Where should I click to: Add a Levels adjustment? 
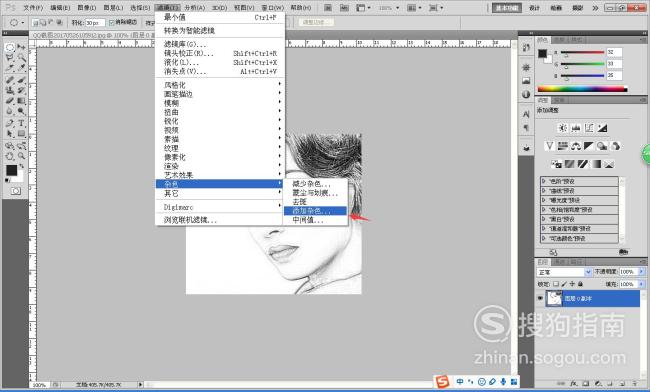pyautogui.click(x=575, y=128)
